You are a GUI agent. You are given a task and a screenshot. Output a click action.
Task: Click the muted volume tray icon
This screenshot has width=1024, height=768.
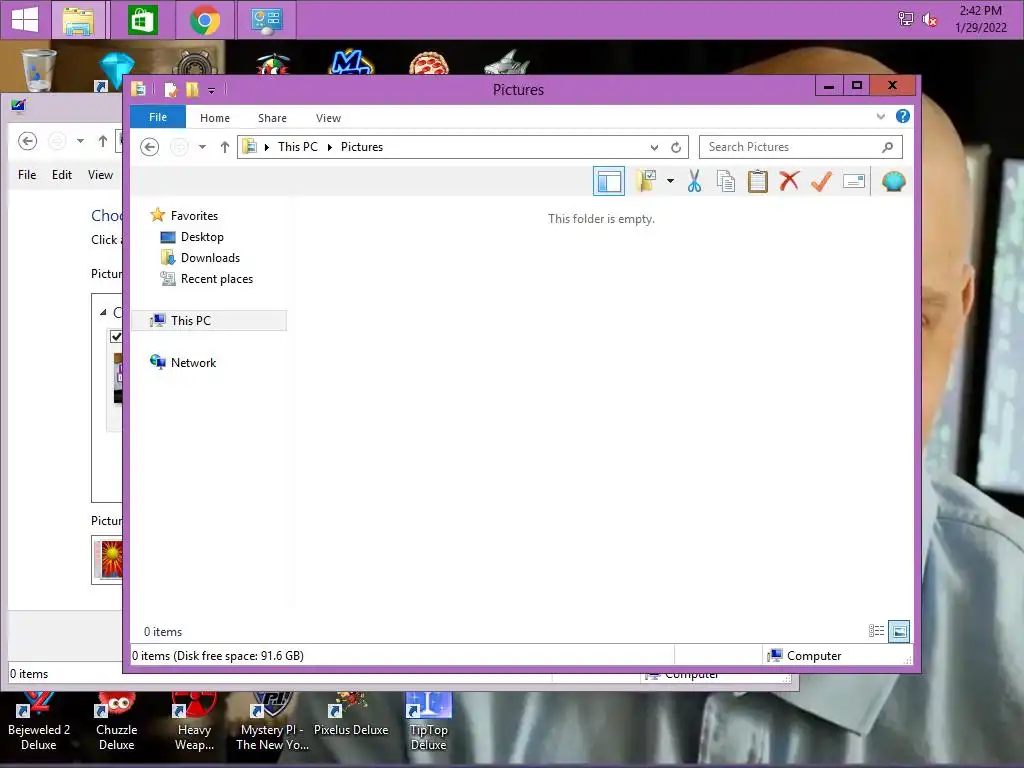[929, 20]
